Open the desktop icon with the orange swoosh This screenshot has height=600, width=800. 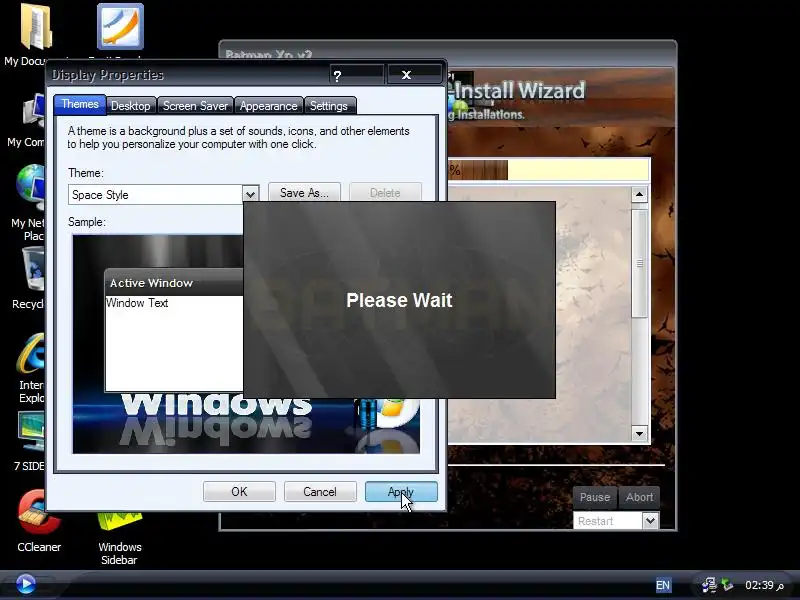pyautogui.click(x=120, y=27)
